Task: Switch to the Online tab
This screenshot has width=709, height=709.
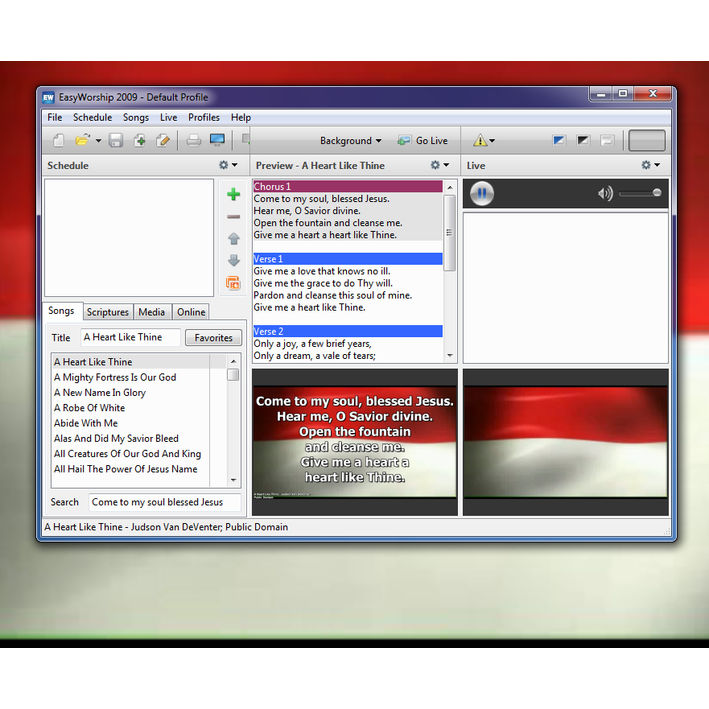Action: pos(191,312)
